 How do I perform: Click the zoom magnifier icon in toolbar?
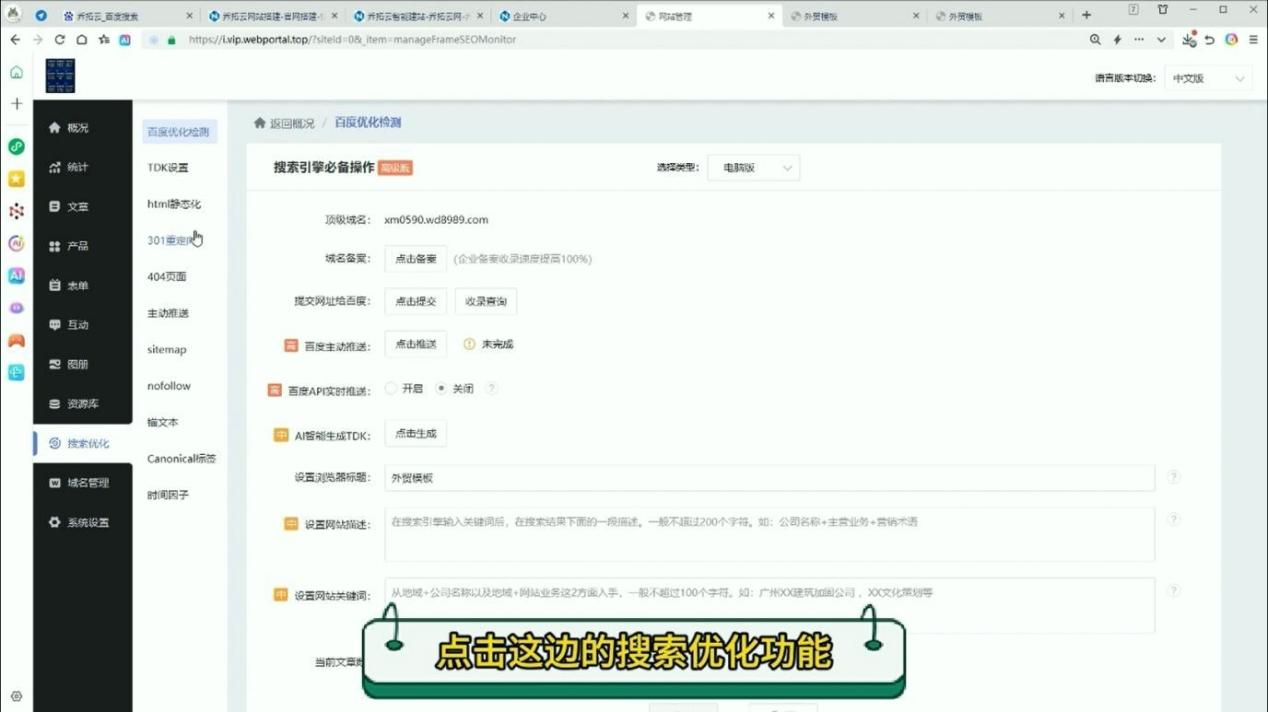click(1095, 40)
